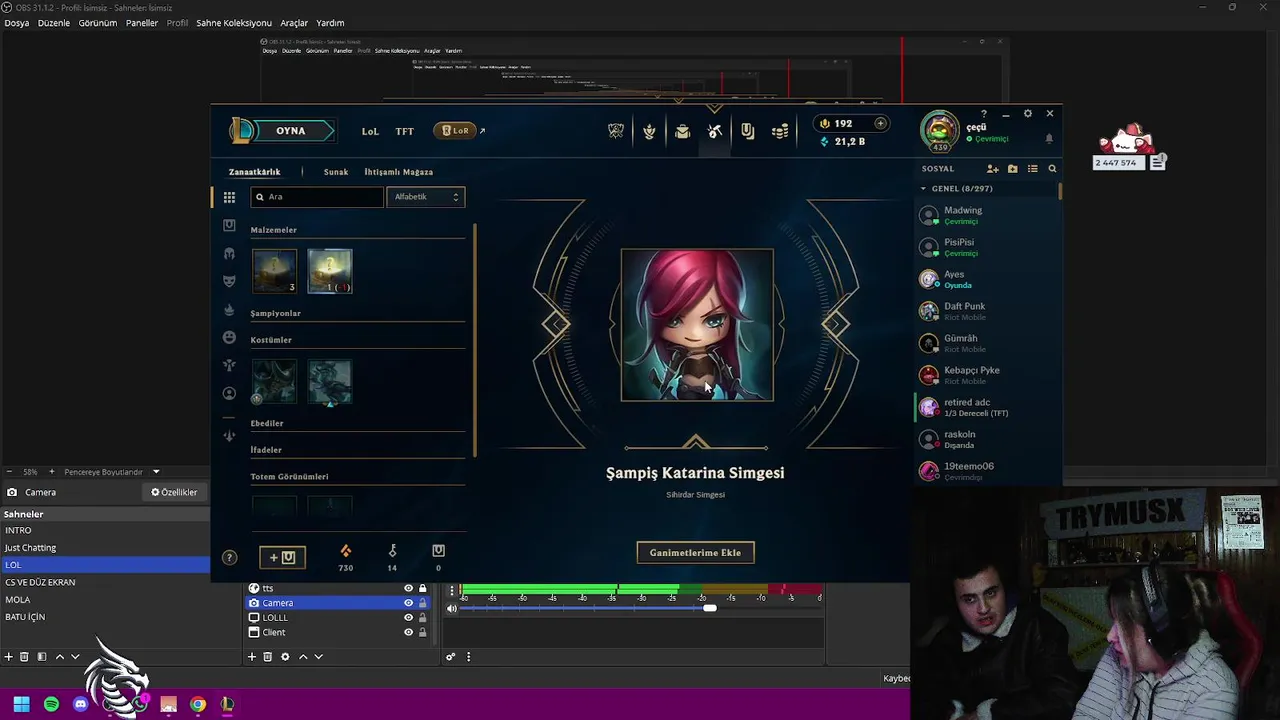Open Araçlar menu in OBS
This screenshot has width=1280, height=720.
(x=294, y=23)
